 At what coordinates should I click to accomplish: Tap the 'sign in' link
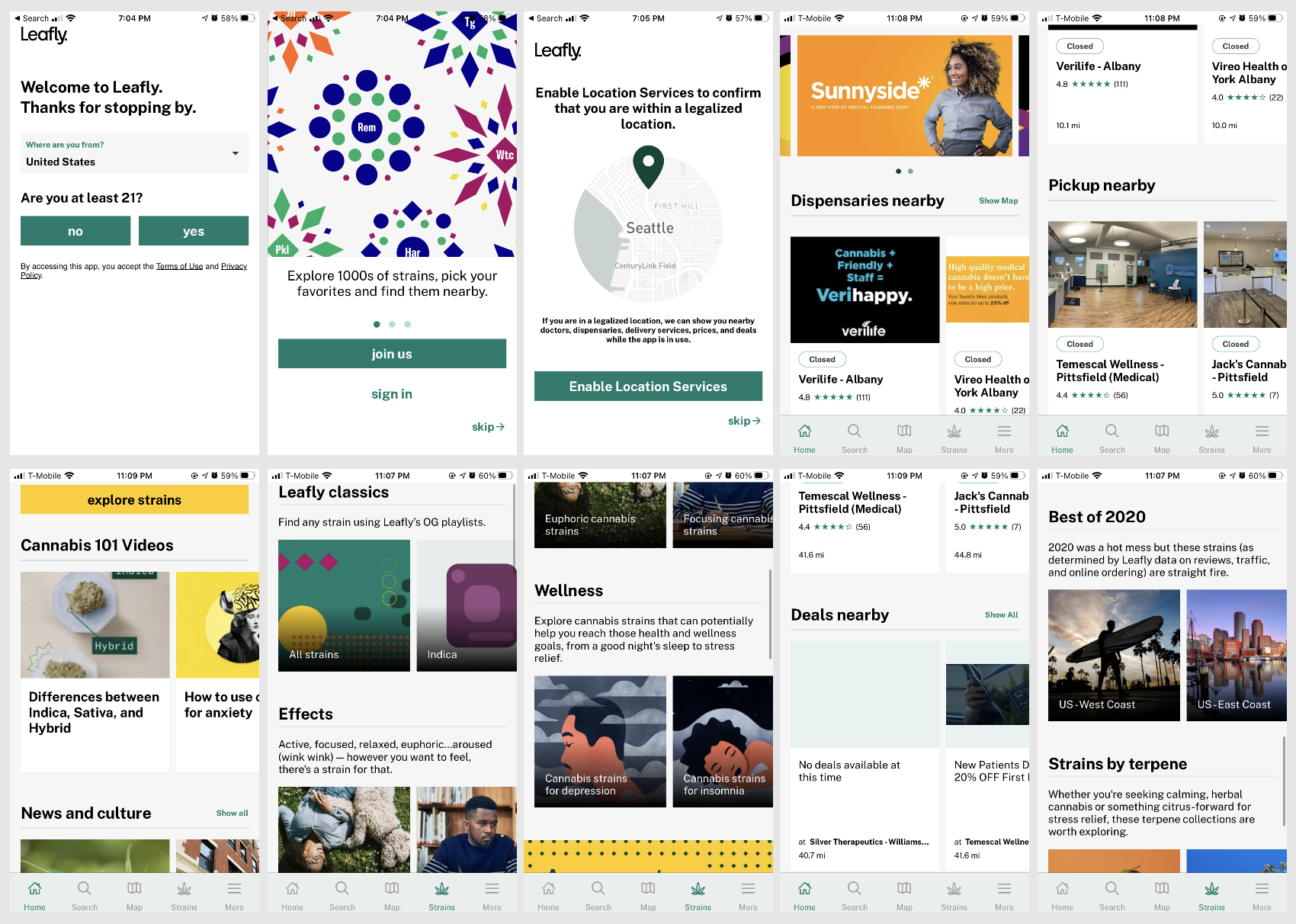pyautogui.click(x=392, y=394)
